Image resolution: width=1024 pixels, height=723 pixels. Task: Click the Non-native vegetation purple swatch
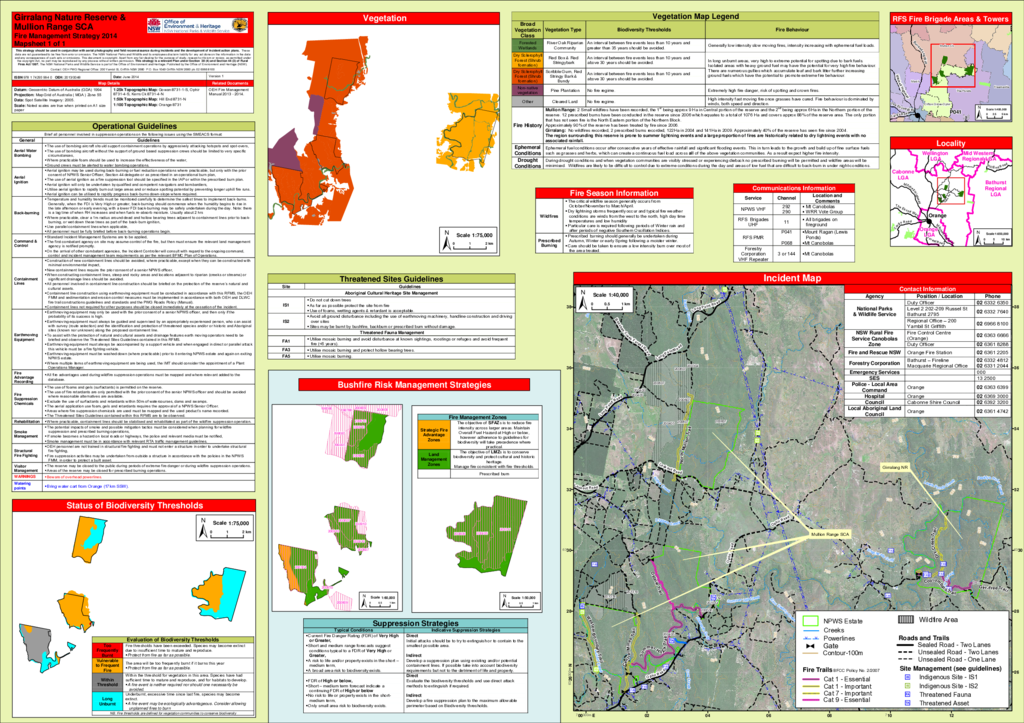pos(528,90)
